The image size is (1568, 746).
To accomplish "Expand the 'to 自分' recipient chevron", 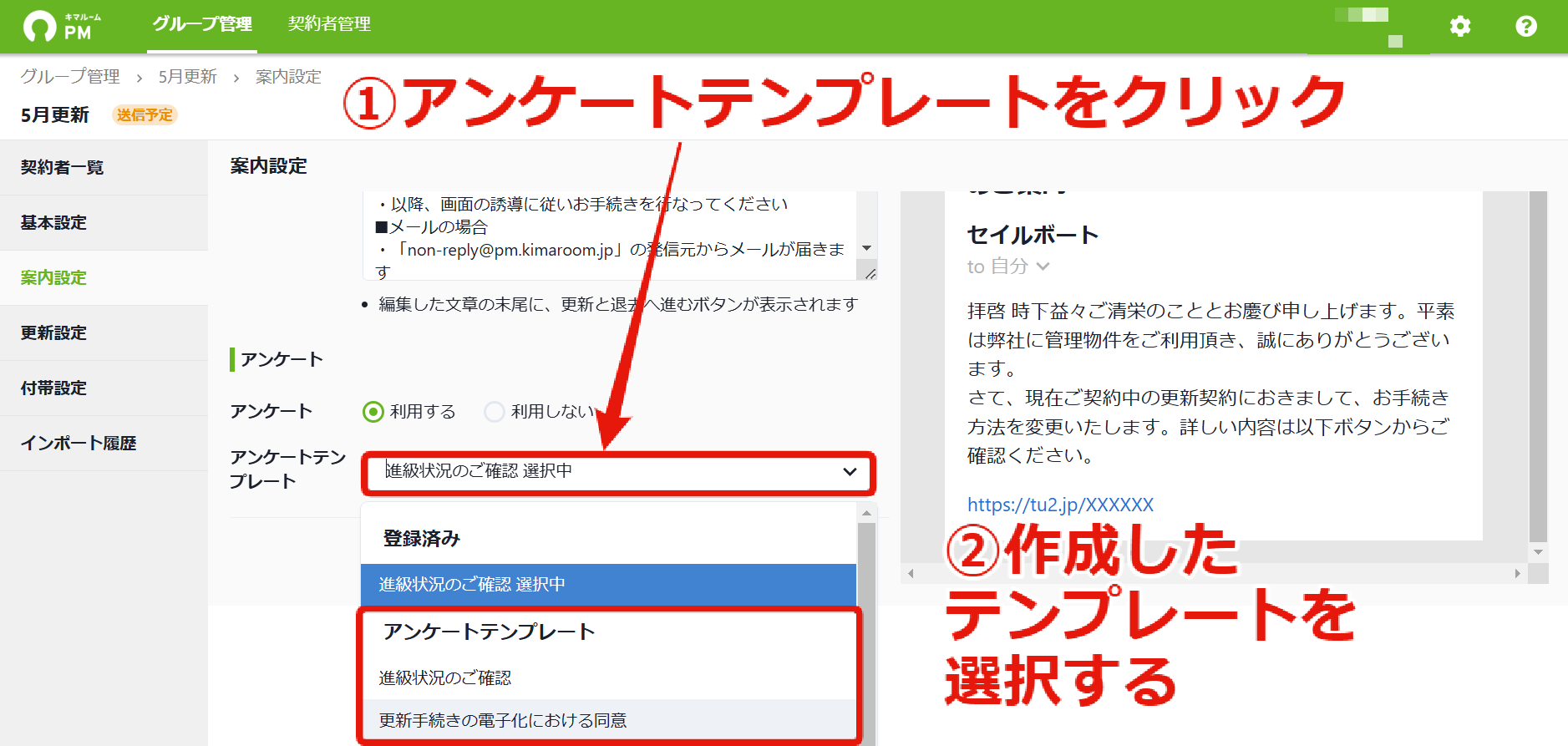I will pos(1043,266).
